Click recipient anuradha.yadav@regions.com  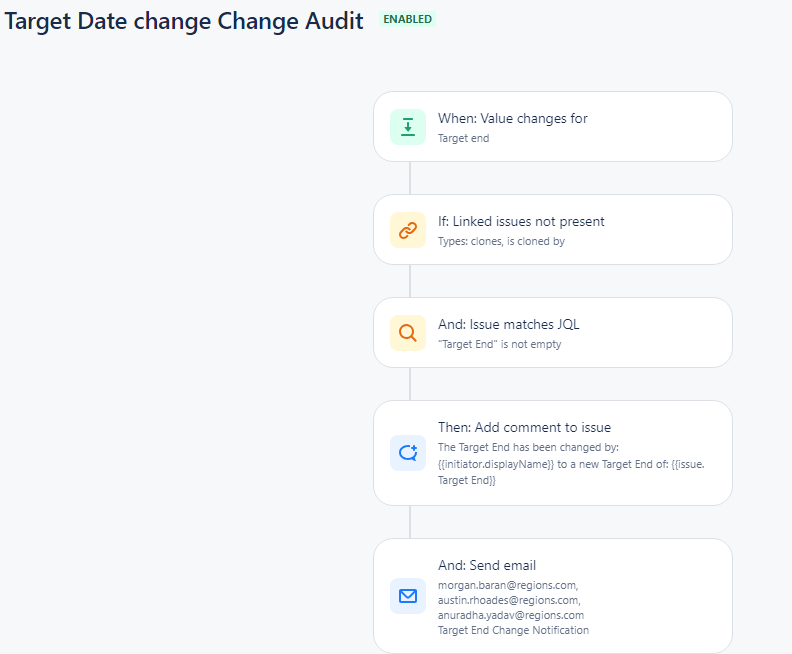point(511,616)
